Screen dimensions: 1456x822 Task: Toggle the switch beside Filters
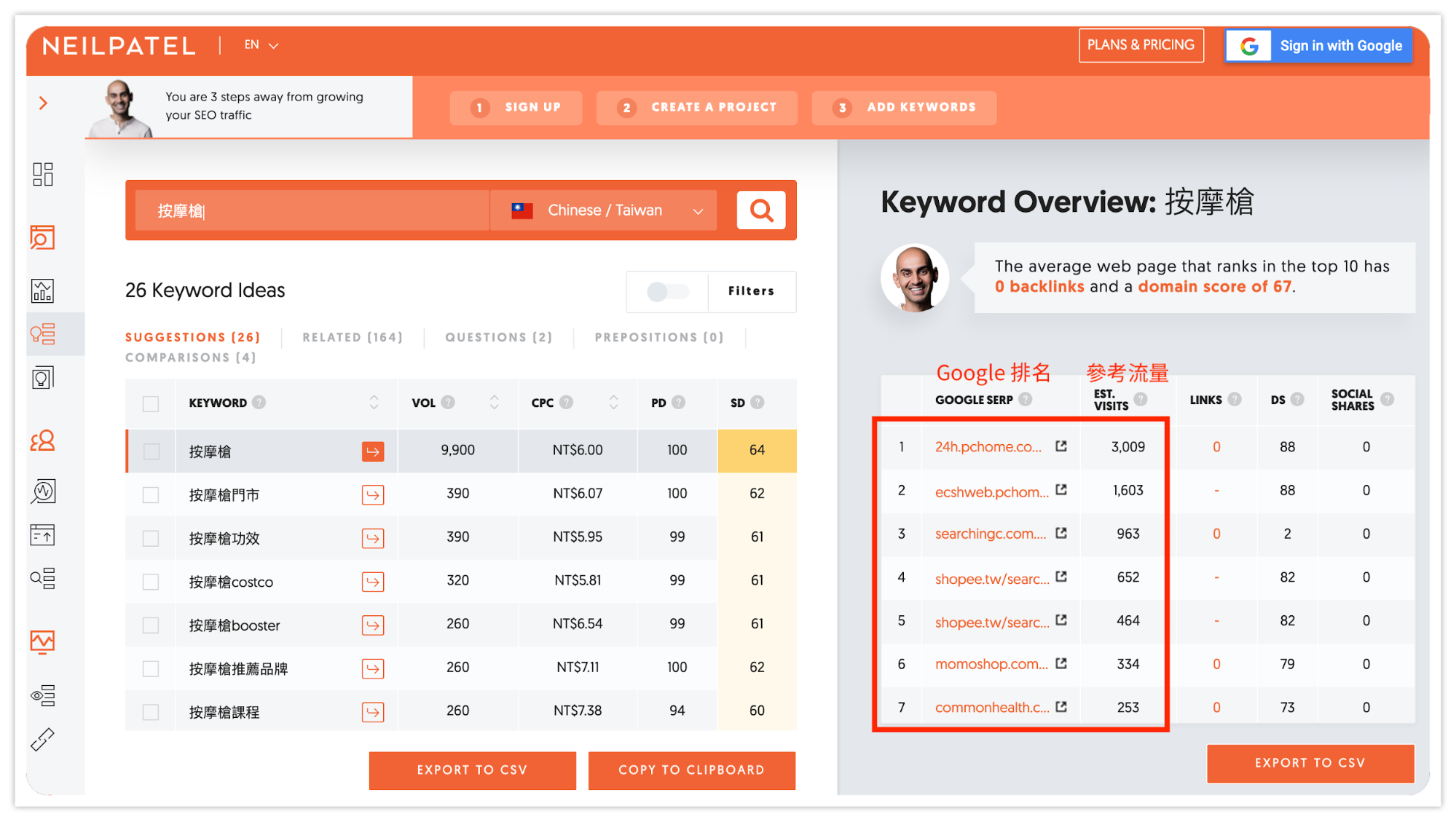[x=667, y=291]
